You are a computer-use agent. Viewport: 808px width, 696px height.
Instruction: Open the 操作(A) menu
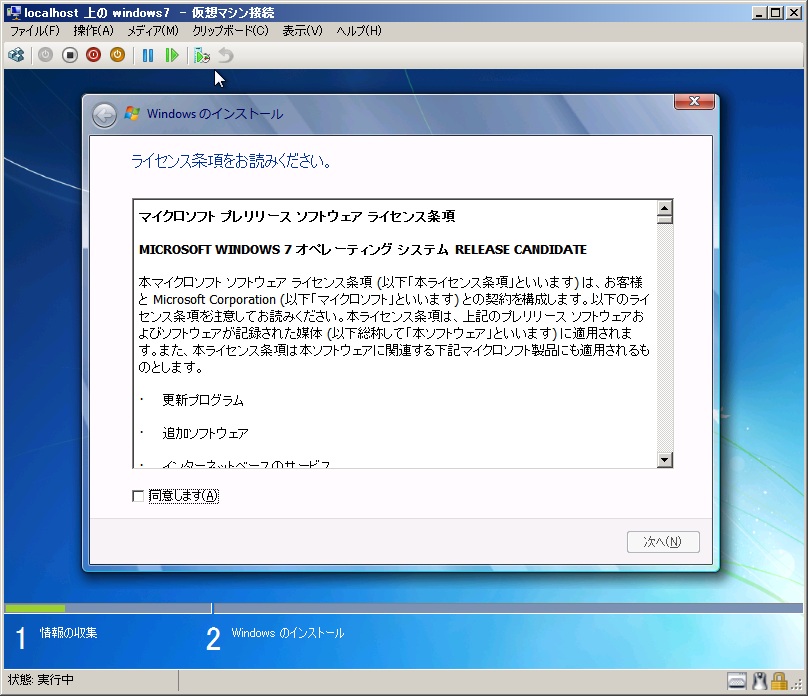tap(93, 31)
